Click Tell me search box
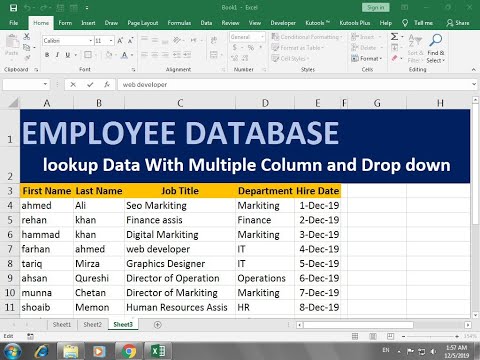480x360 pixels. [418, 23]
